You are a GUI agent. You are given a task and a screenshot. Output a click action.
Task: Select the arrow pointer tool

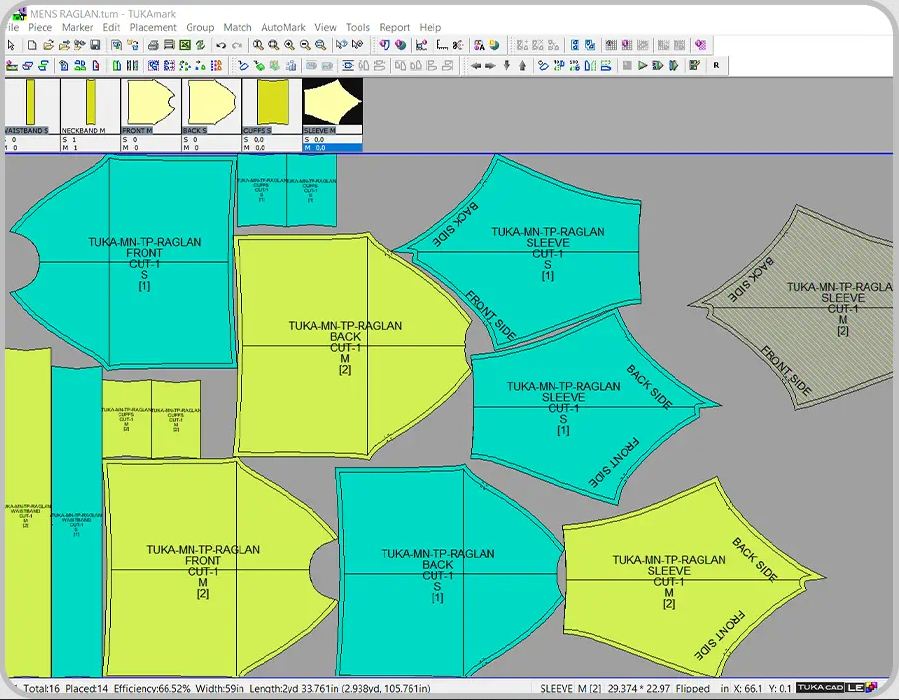pyautogui.click(x=11, y=45)
